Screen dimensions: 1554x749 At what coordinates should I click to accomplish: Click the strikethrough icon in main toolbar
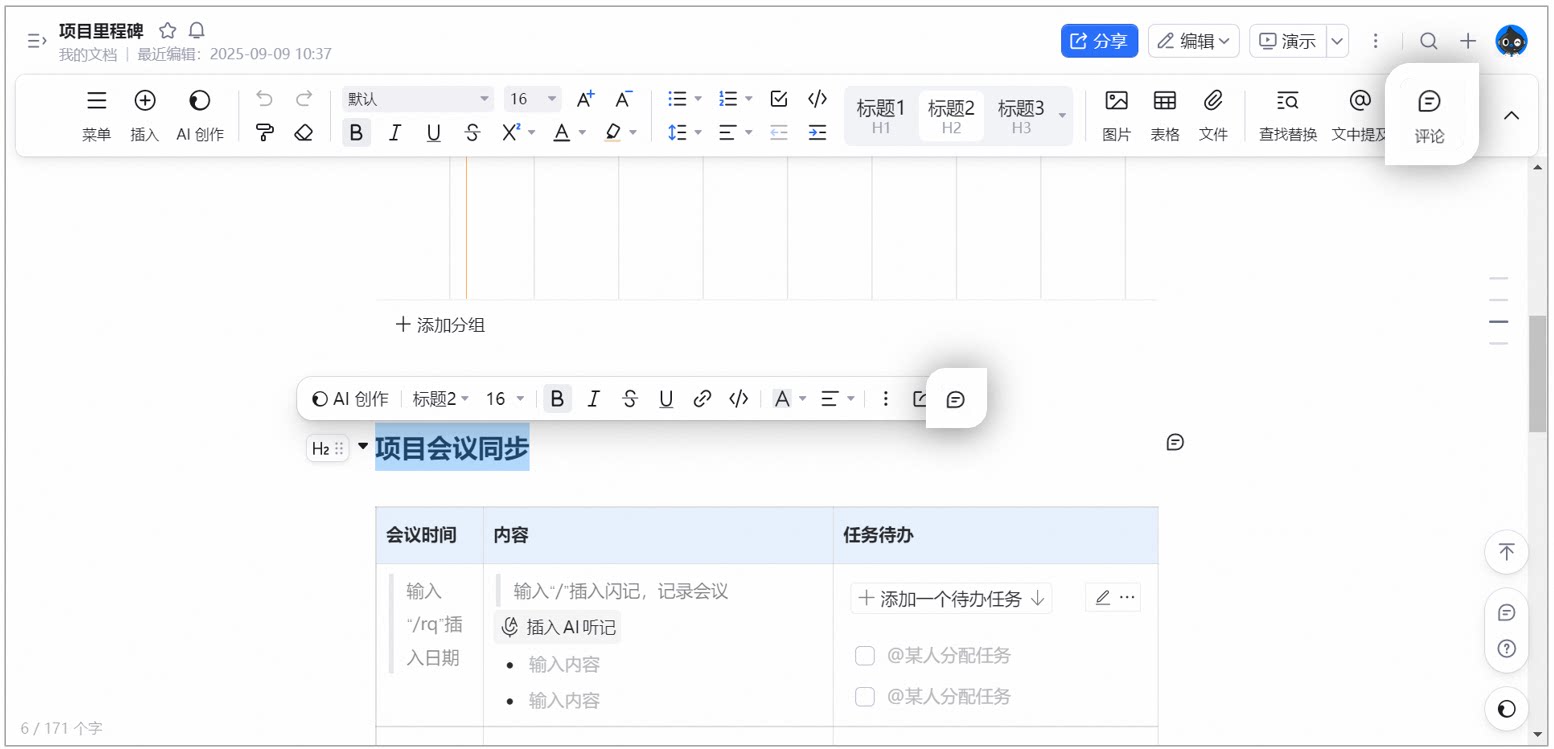[473, 132]
